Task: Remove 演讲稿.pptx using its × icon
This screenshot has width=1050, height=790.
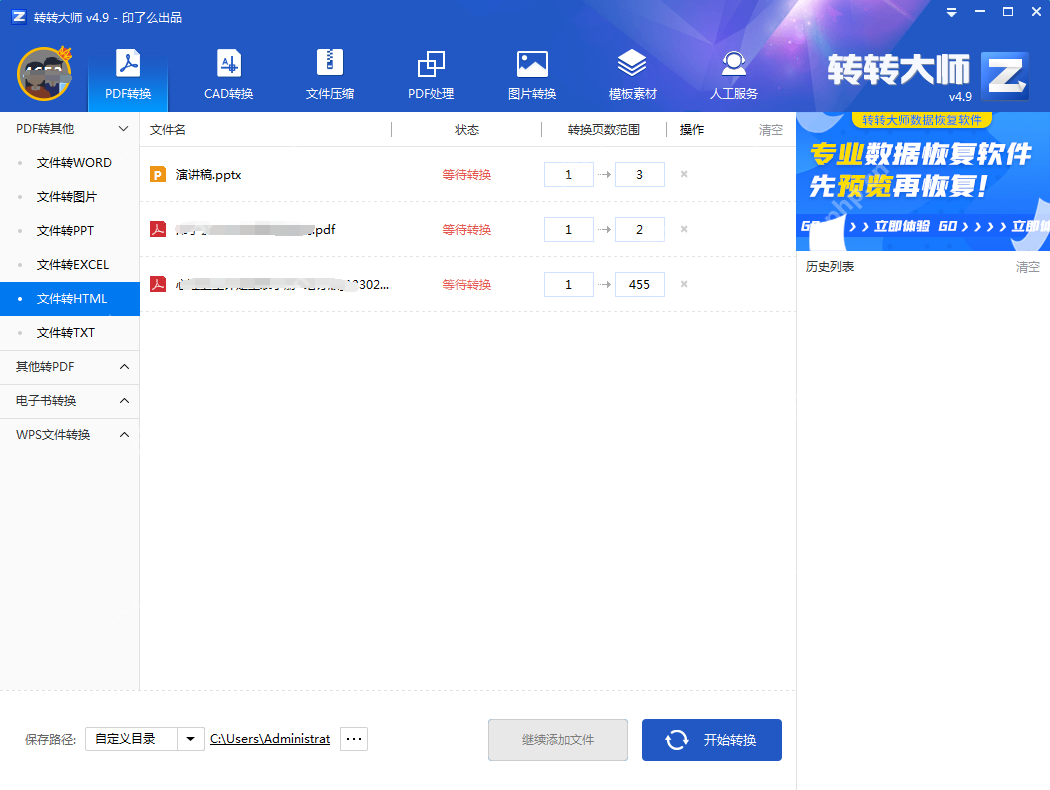Action: tap(684, 173)
